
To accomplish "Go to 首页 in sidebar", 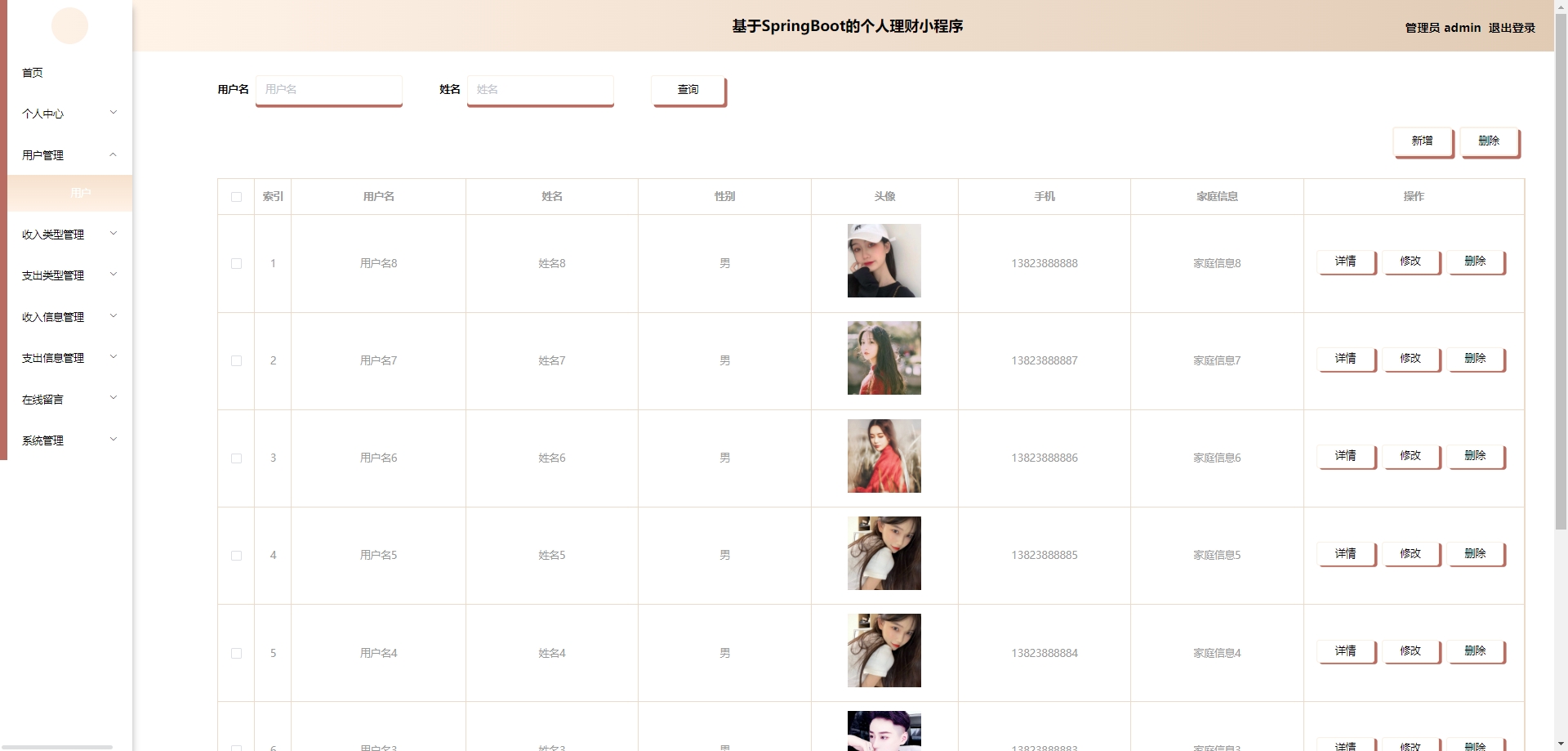I will (33, 73).
